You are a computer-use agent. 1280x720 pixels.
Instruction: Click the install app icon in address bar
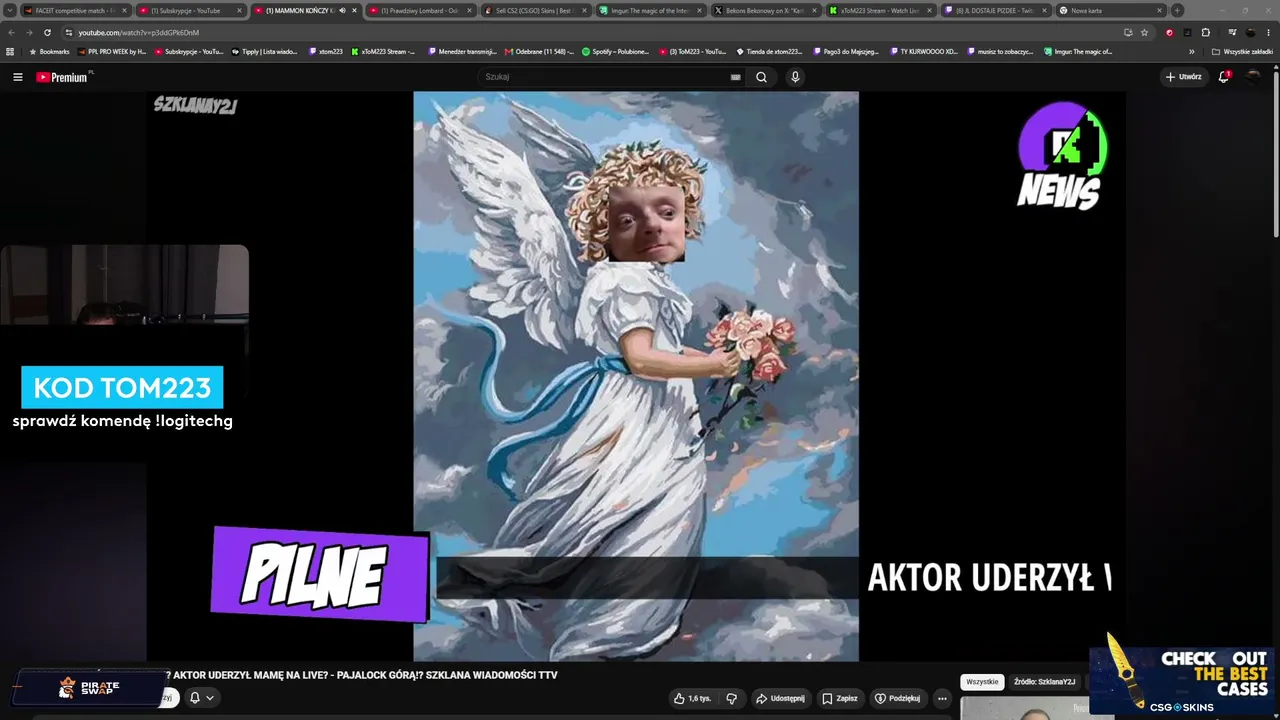1128,32
